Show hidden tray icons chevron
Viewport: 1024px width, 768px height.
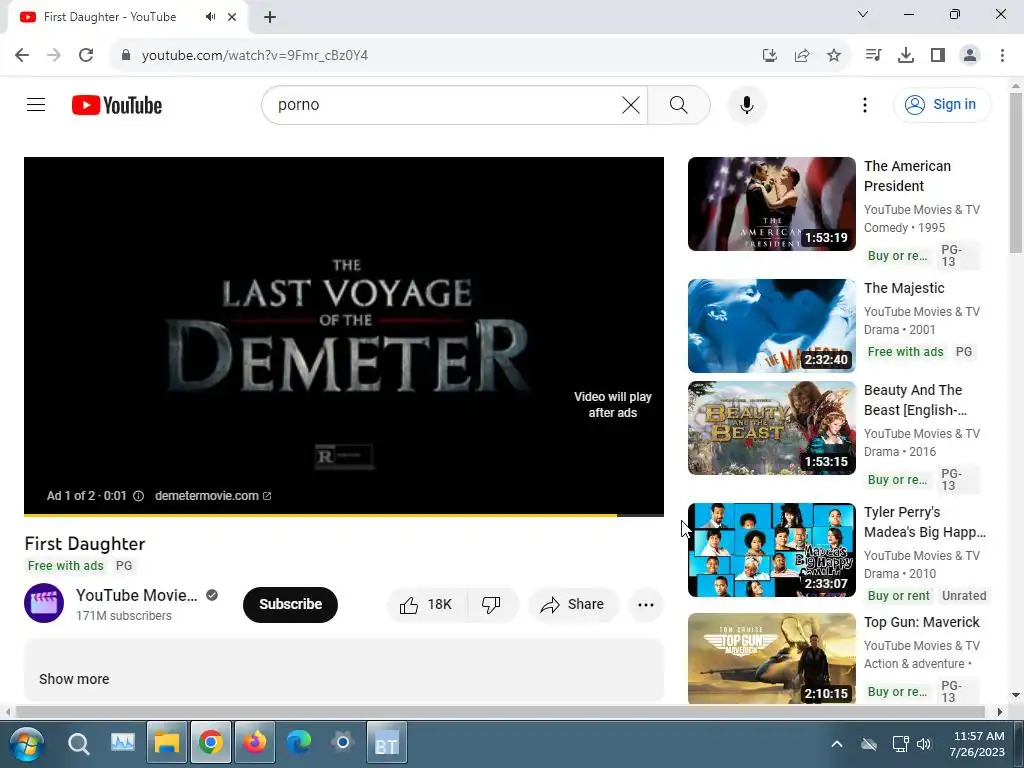pos(837,744)
